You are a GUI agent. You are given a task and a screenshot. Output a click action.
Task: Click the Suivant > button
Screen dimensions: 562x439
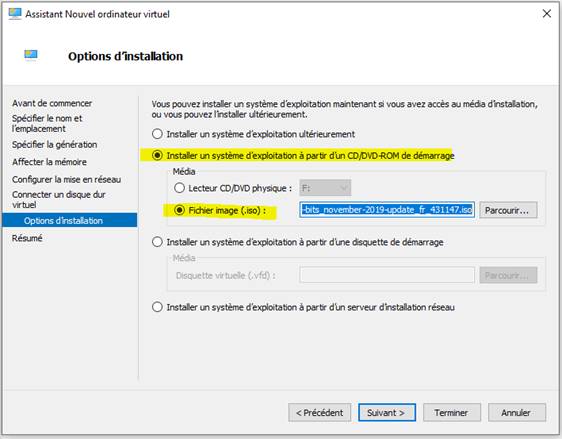point(387,412)
